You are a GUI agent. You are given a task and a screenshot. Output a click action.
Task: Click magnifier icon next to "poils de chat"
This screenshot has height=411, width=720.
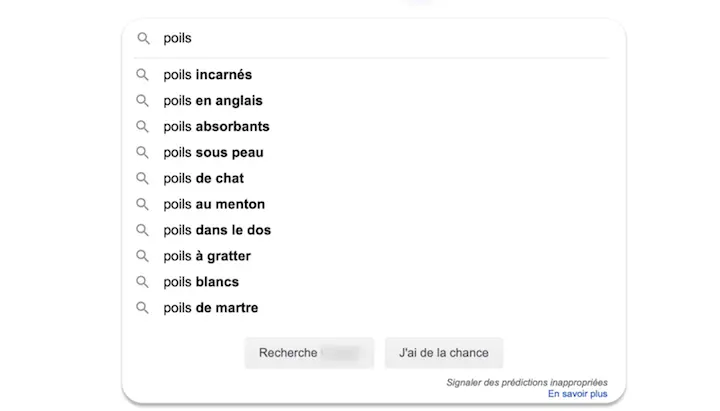(x=143, y=179)
